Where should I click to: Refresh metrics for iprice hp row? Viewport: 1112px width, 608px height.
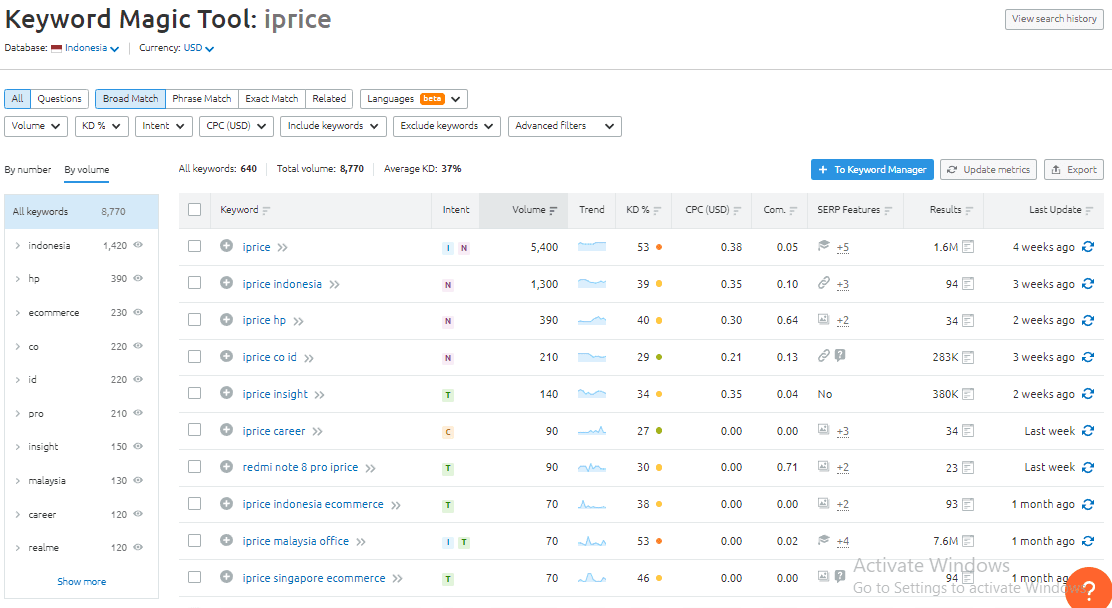[1088, 320]
